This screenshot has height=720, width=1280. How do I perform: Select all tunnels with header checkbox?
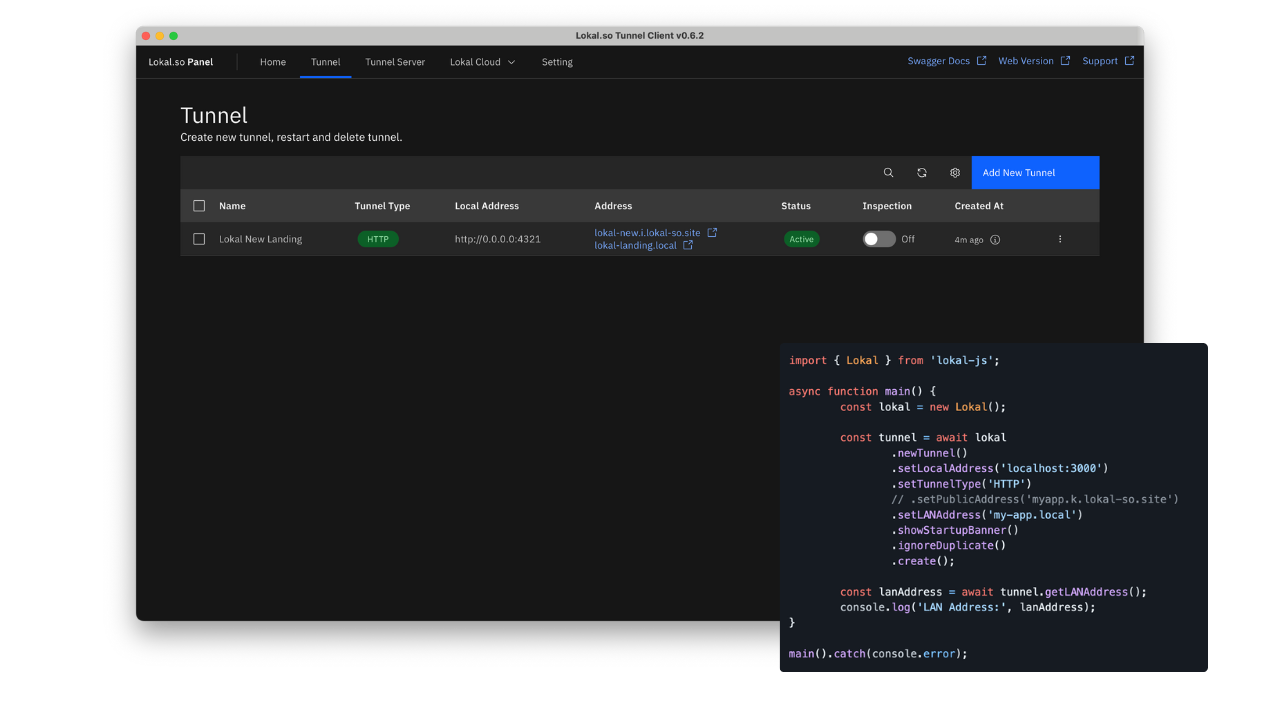click(199, 206)
